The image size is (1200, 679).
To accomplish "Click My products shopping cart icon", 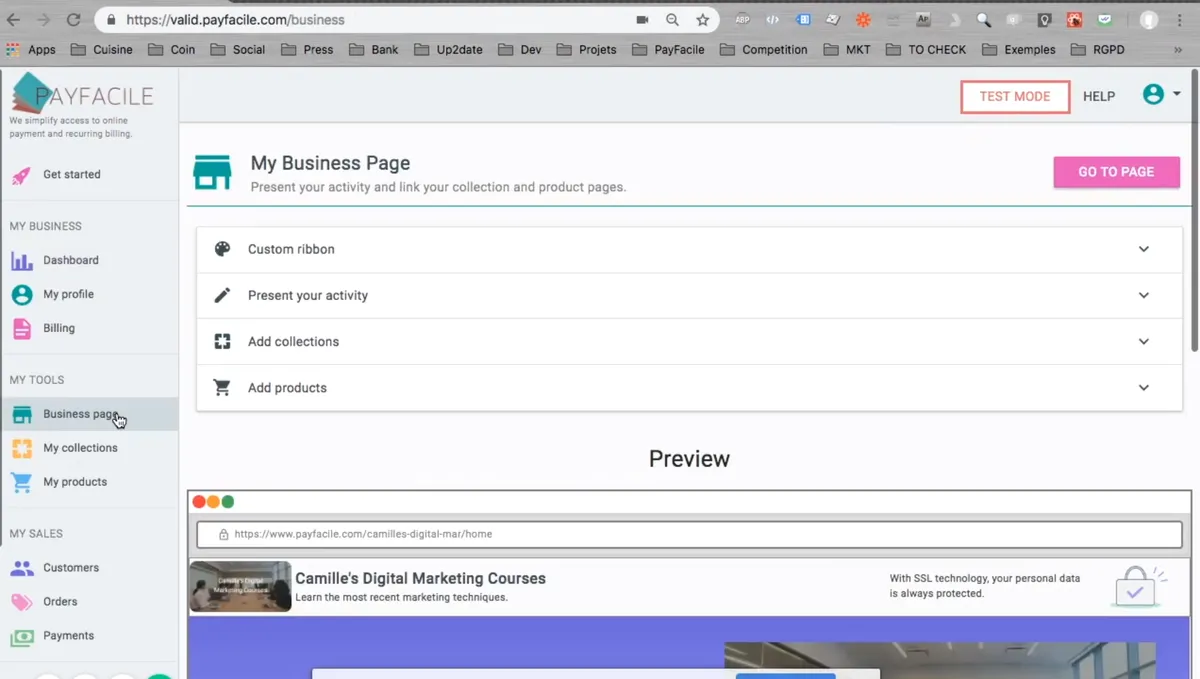I will tap(21, 483).
